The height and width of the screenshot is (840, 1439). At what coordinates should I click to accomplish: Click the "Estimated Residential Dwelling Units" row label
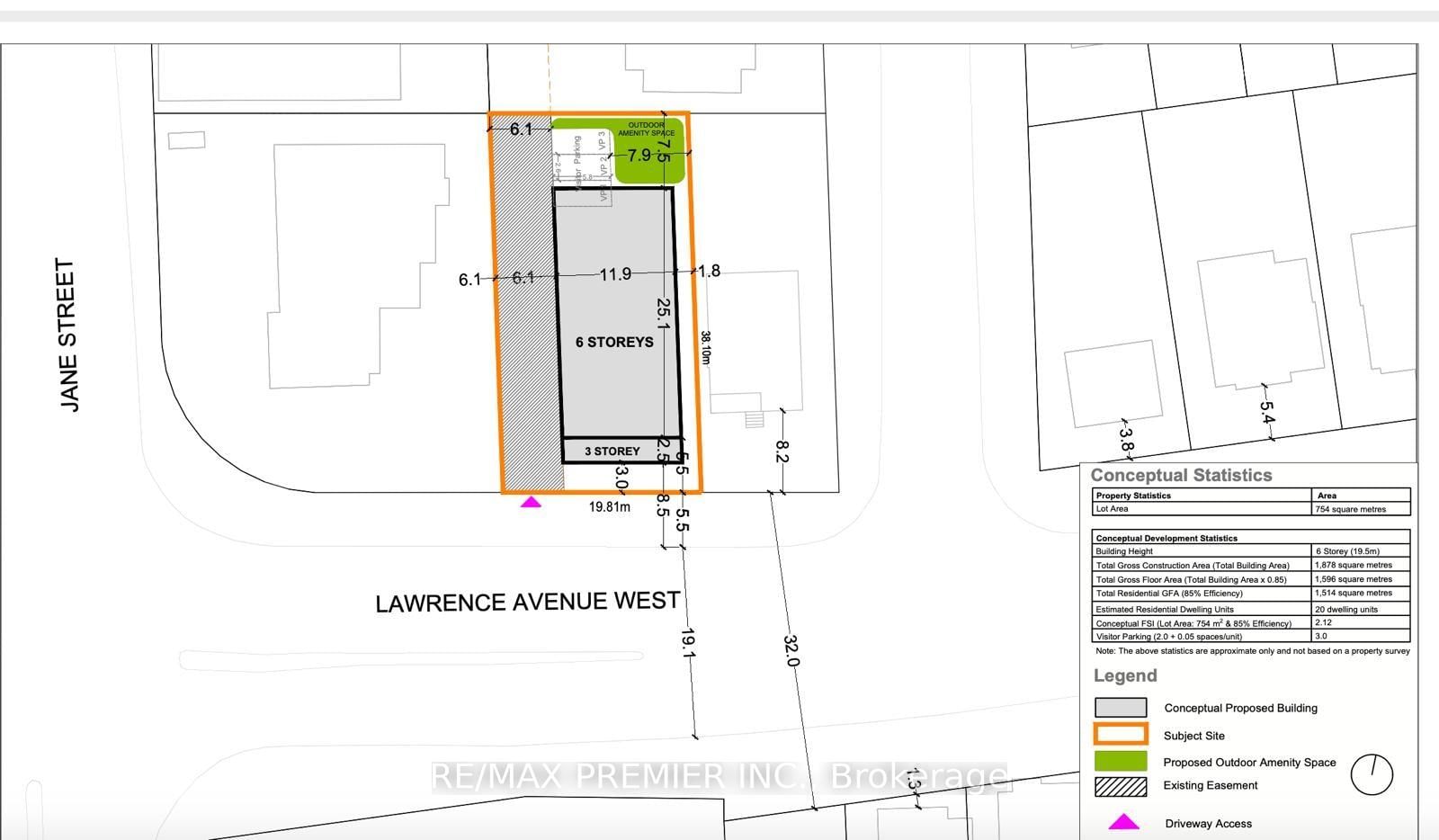[1165, 609]
